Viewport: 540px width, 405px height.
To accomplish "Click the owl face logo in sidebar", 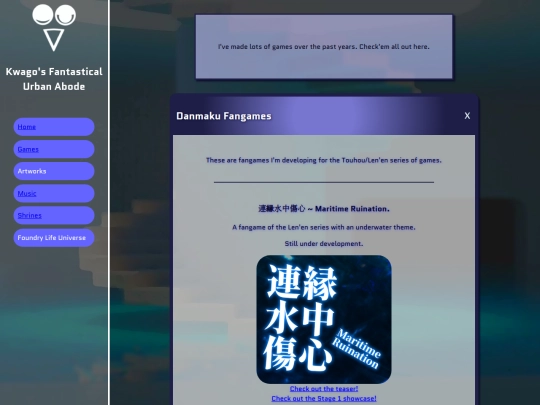I will click(54, 28).
